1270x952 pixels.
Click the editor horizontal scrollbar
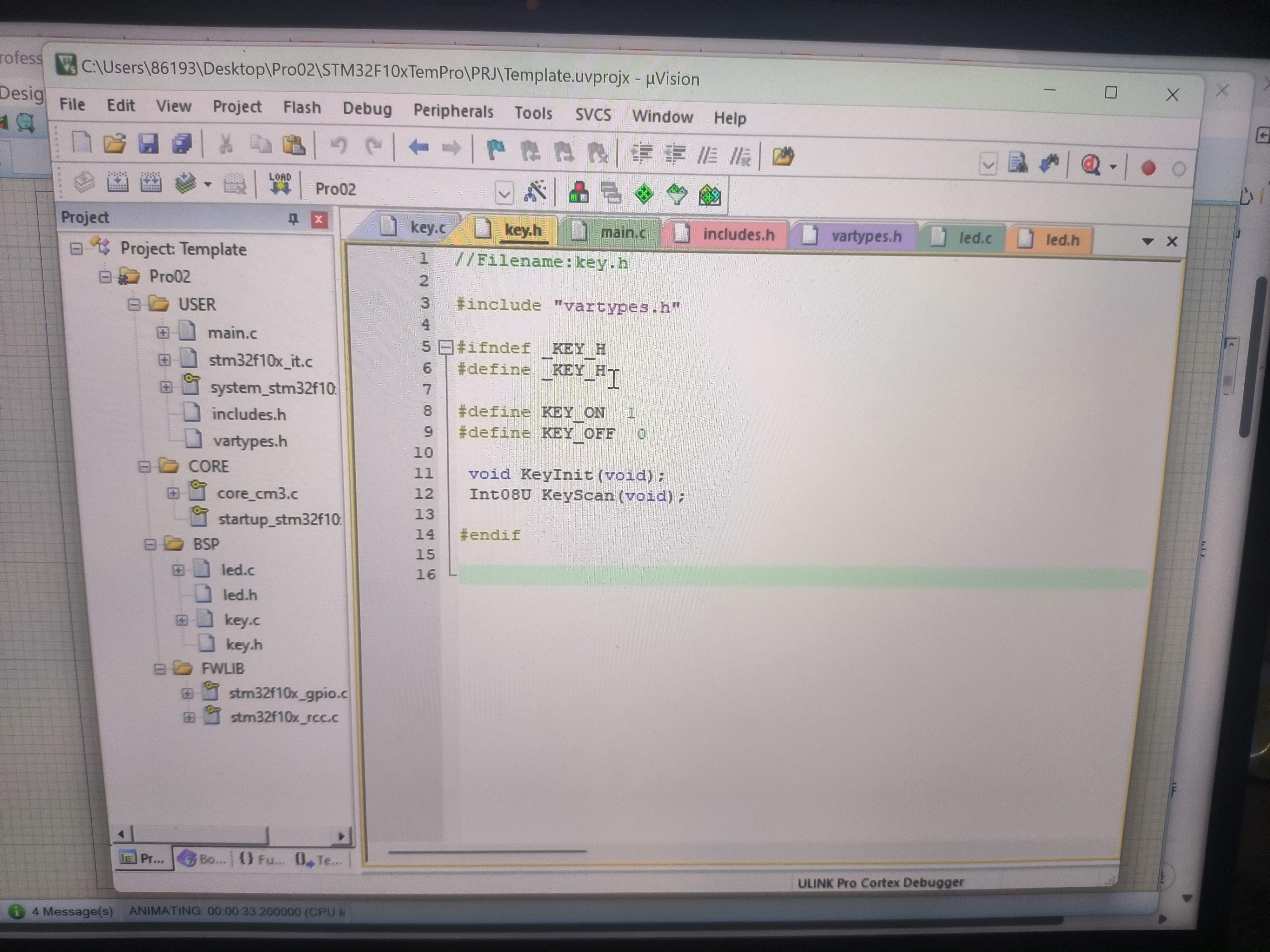487,852
